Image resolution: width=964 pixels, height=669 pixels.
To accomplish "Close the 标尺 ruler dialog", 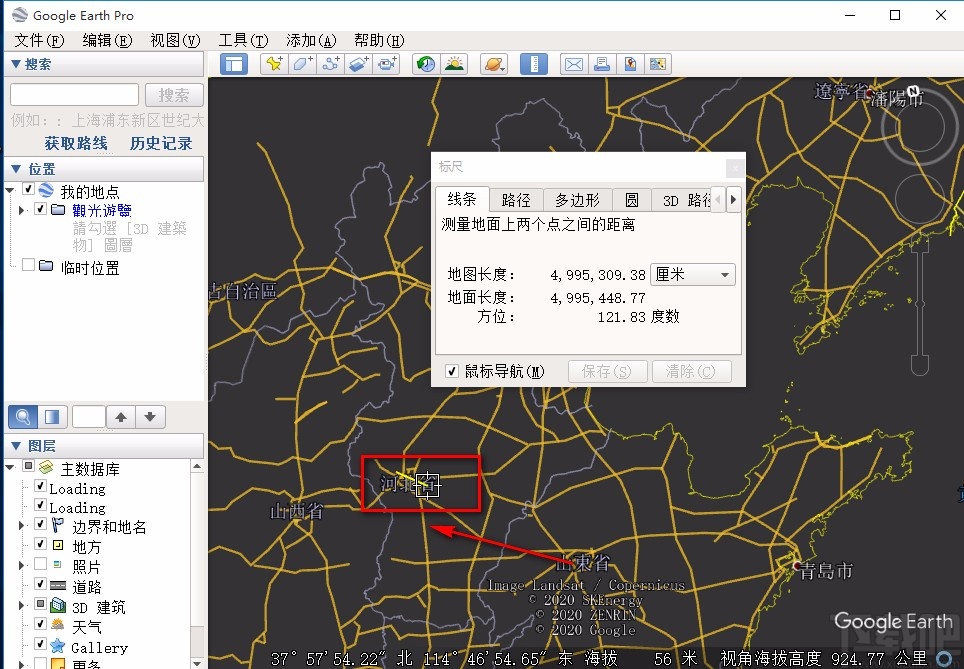I will (x=735, y=167).
